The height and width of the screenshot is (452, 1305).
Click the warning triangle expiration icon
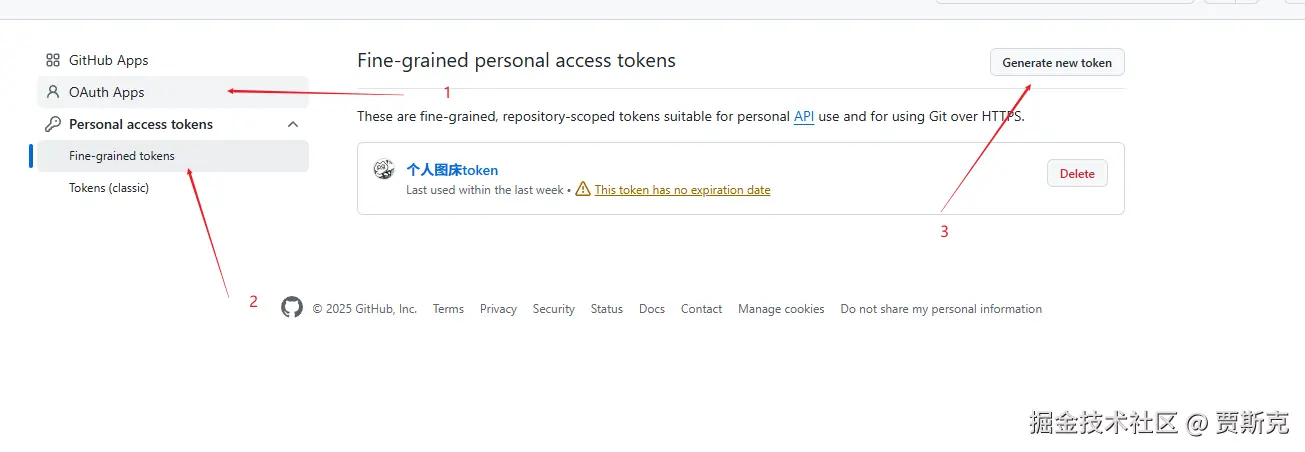[x=583, y=189]
